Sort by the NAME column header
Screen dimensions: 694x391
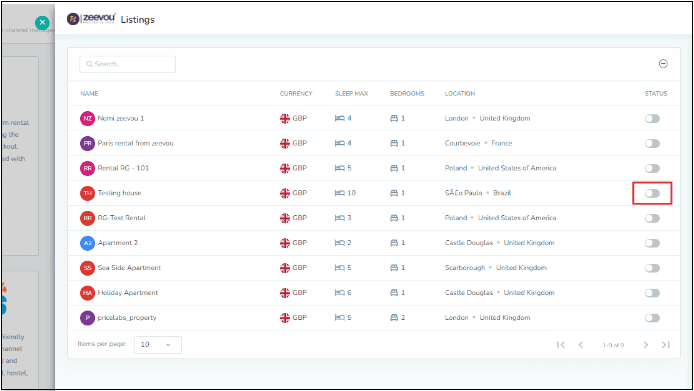point(89,93)
